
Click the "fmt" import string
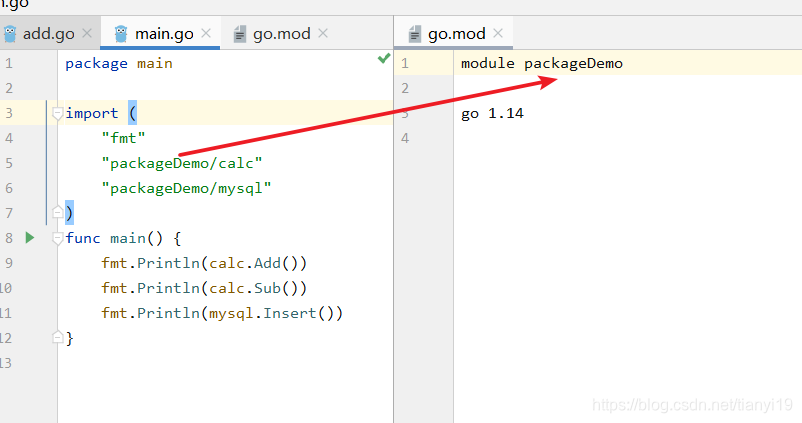[x=123, y=138]
